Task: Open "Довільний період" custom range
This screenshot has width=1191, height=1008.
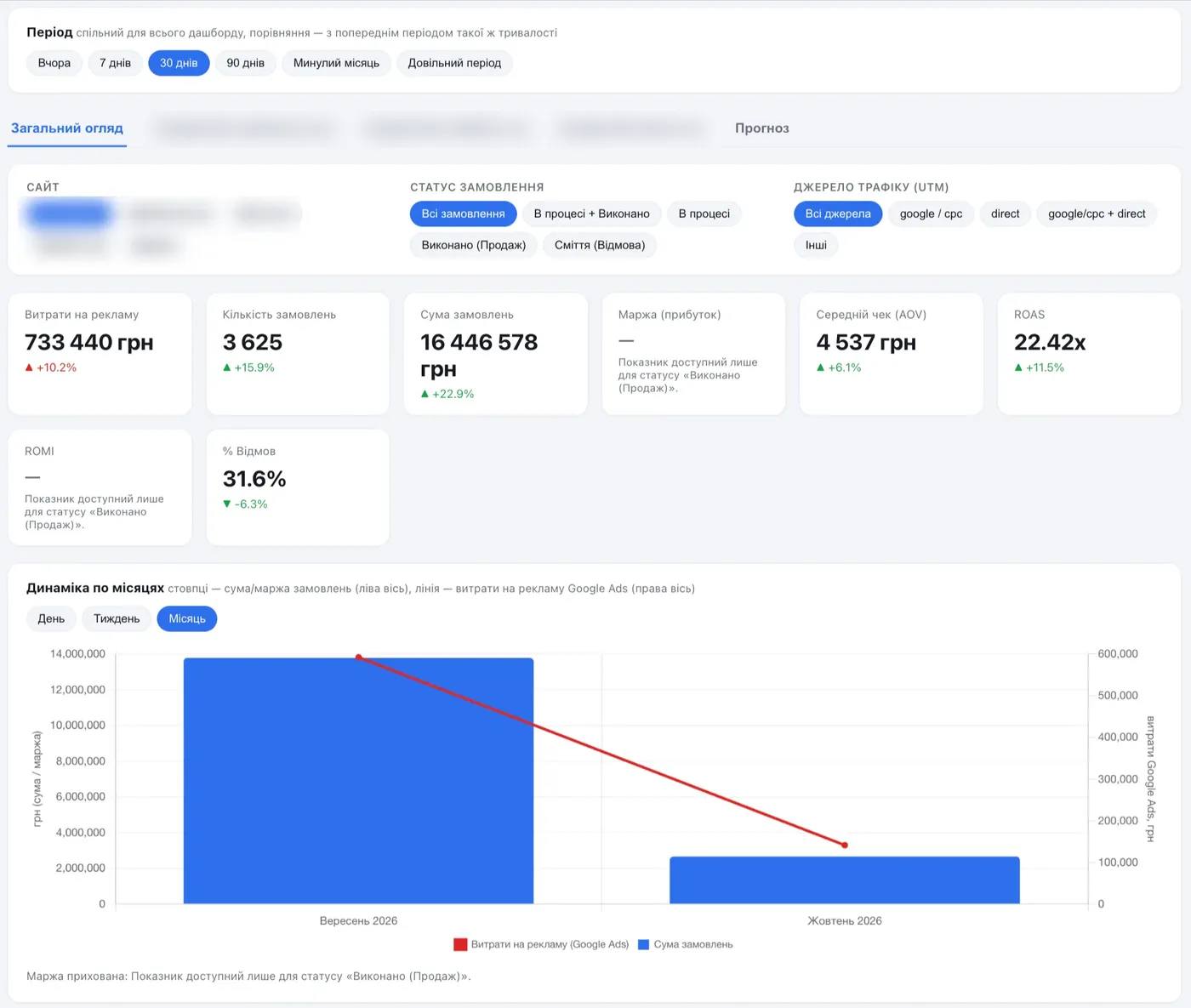Action: point(454,63)
